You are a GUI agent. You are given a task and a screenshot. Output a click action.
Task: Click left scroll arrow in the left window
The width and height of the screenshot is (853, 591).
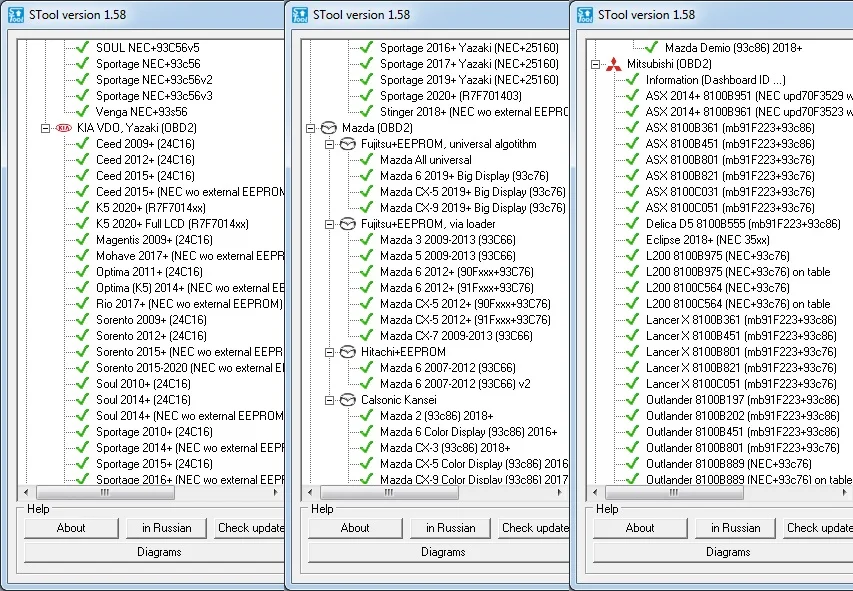(26, 492)
